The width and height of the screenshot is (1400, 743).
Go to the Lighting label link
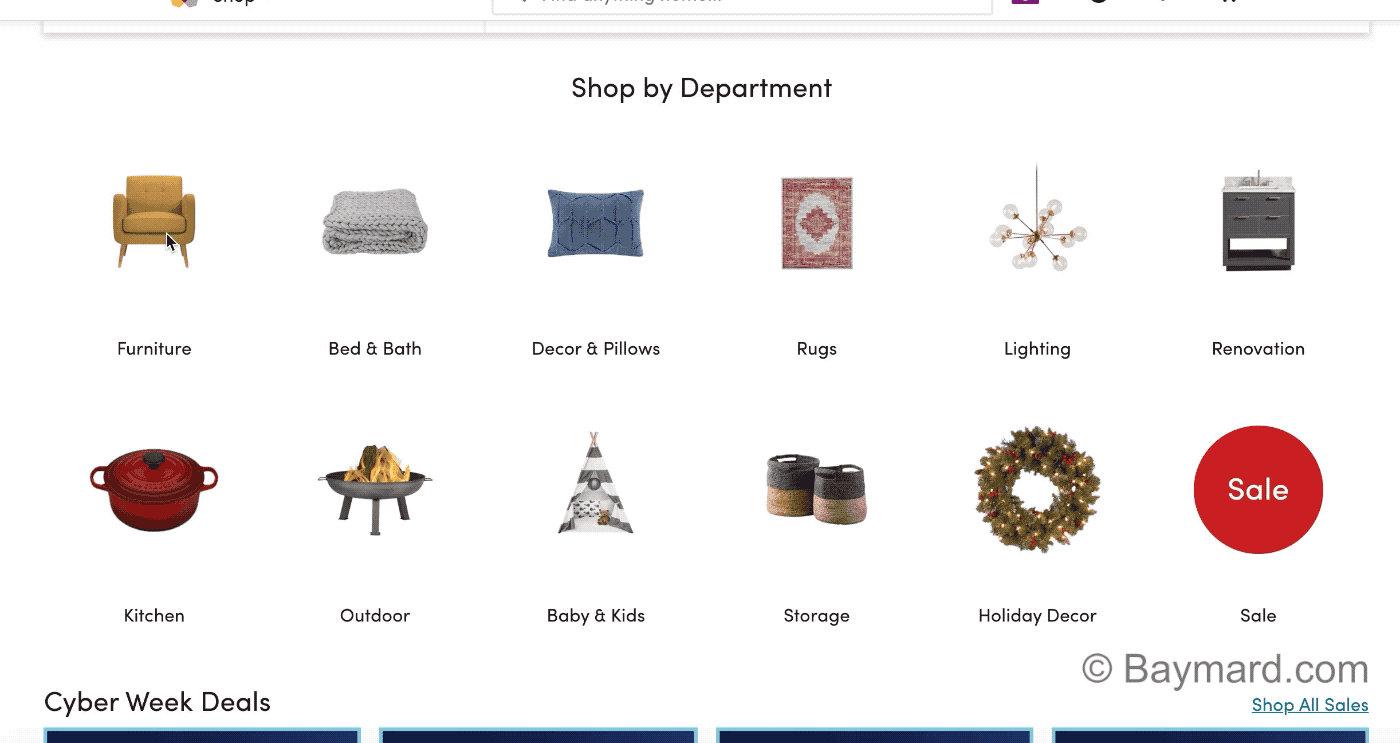tap(1037, 349)
